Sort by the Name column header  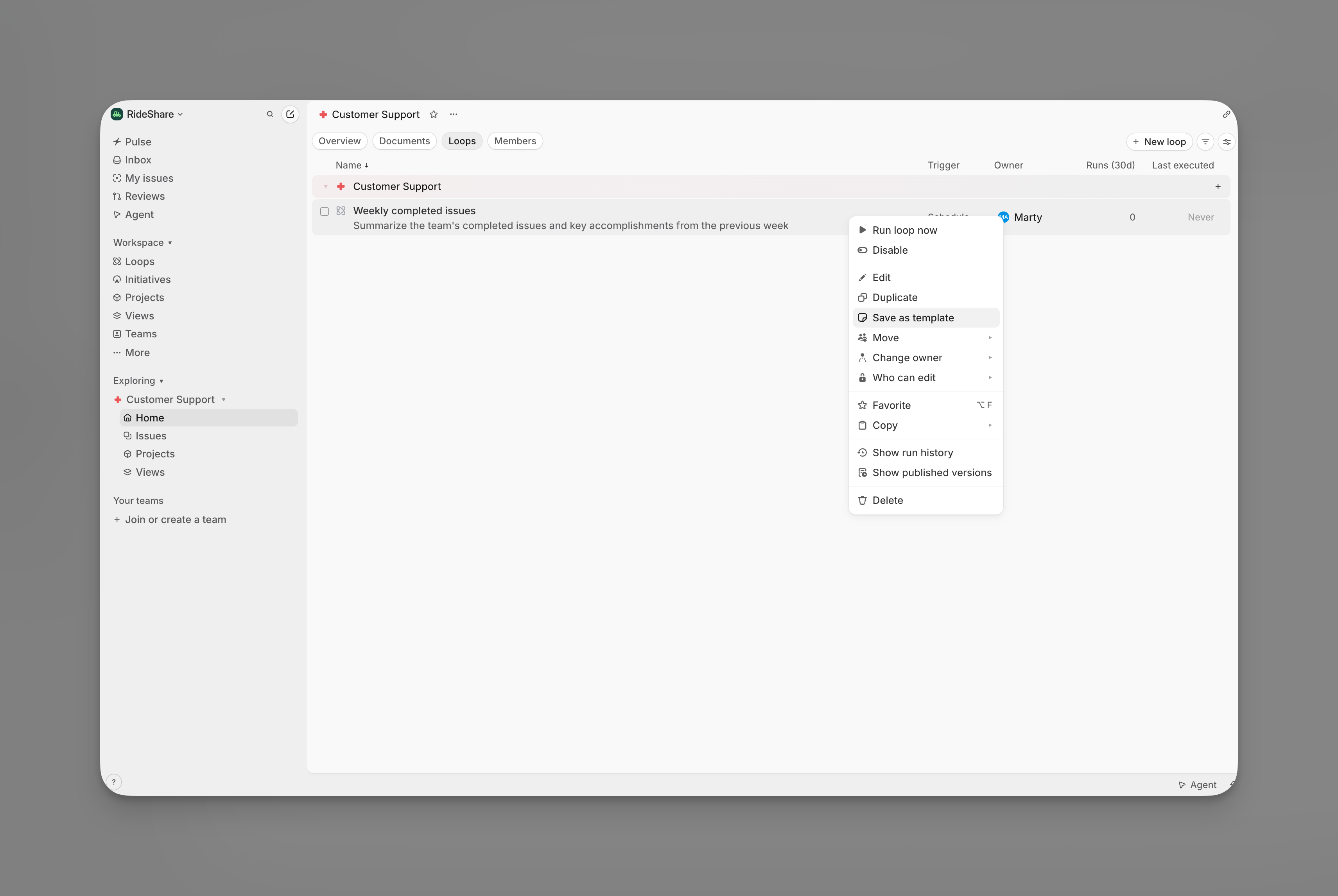pyautogui.click(x=352, y=165)
